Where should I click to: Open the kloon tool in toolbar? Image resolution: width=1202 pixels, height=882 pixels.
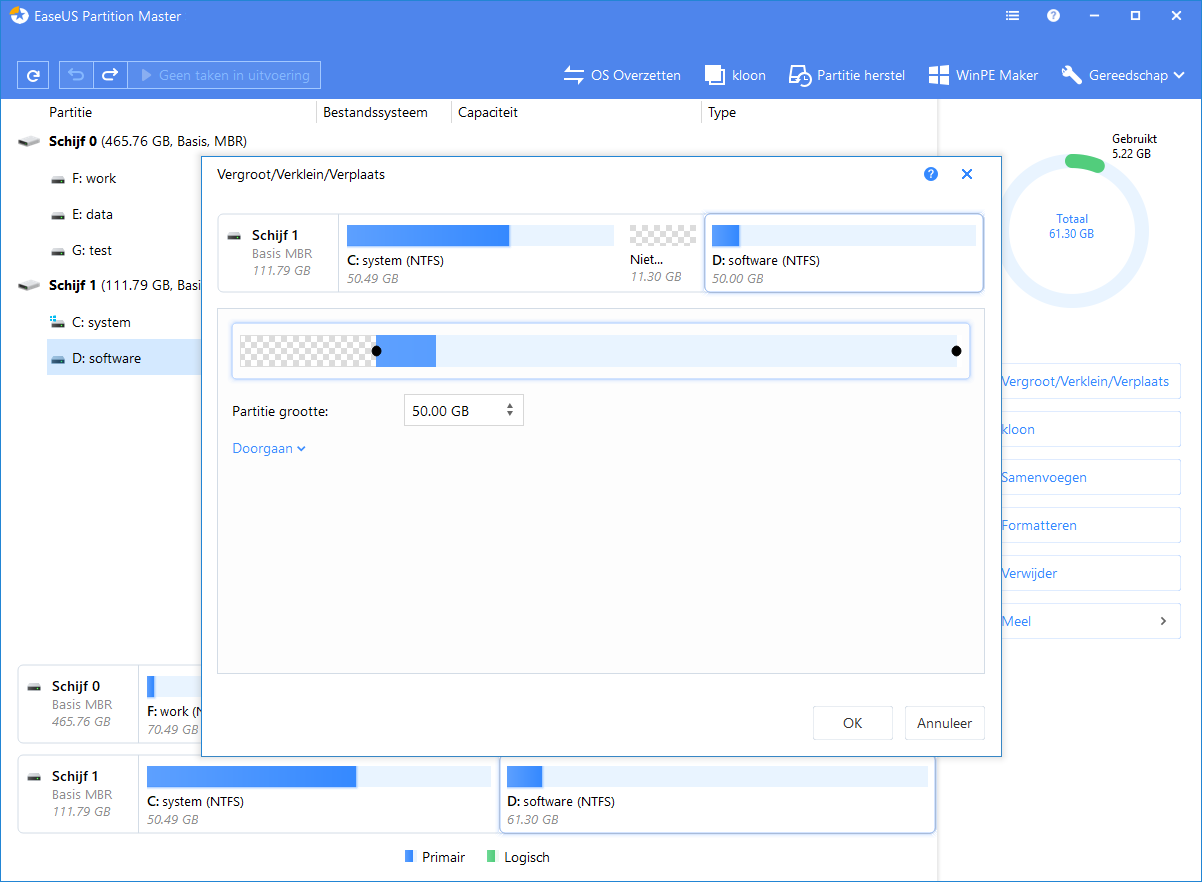click(735, 75)
